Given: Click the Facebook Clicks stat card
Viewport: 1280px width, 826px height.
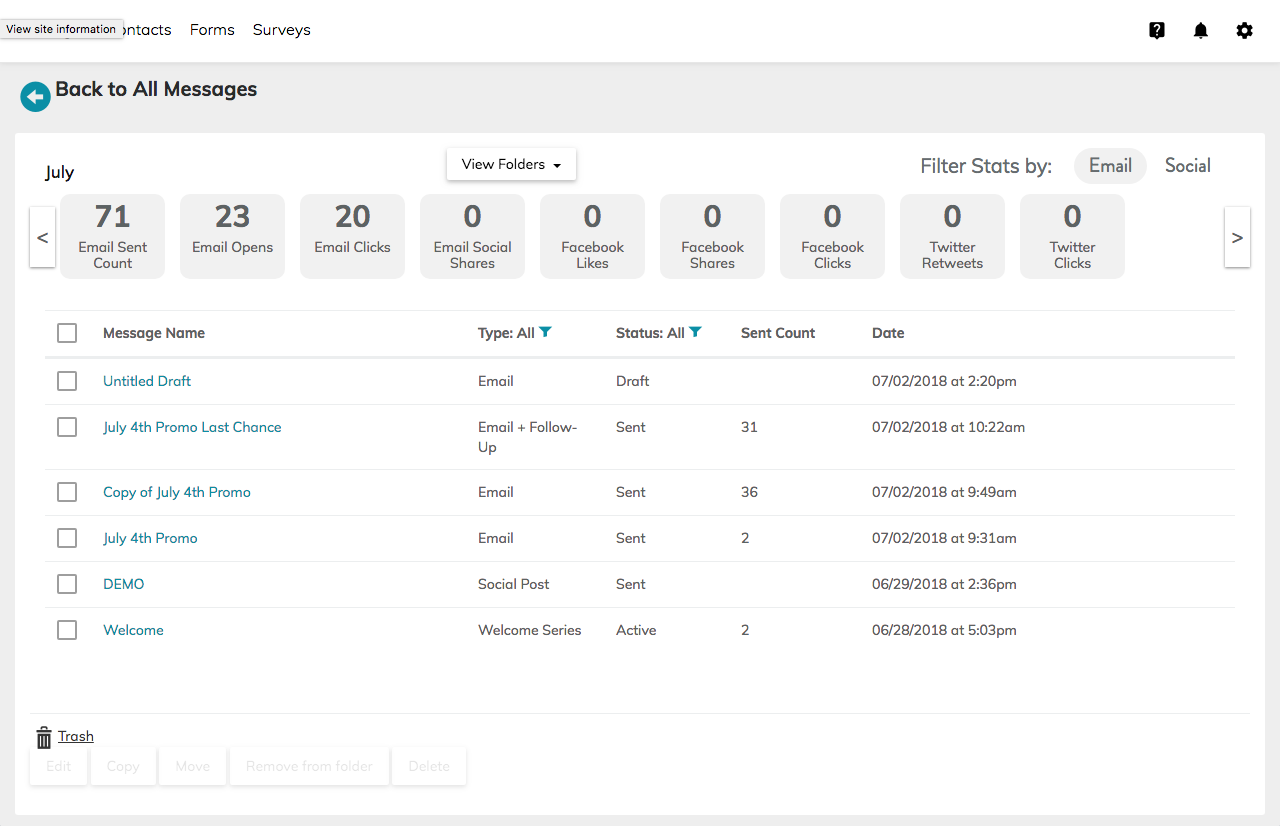Looking at the screenshot, I should tap(832, 236).
